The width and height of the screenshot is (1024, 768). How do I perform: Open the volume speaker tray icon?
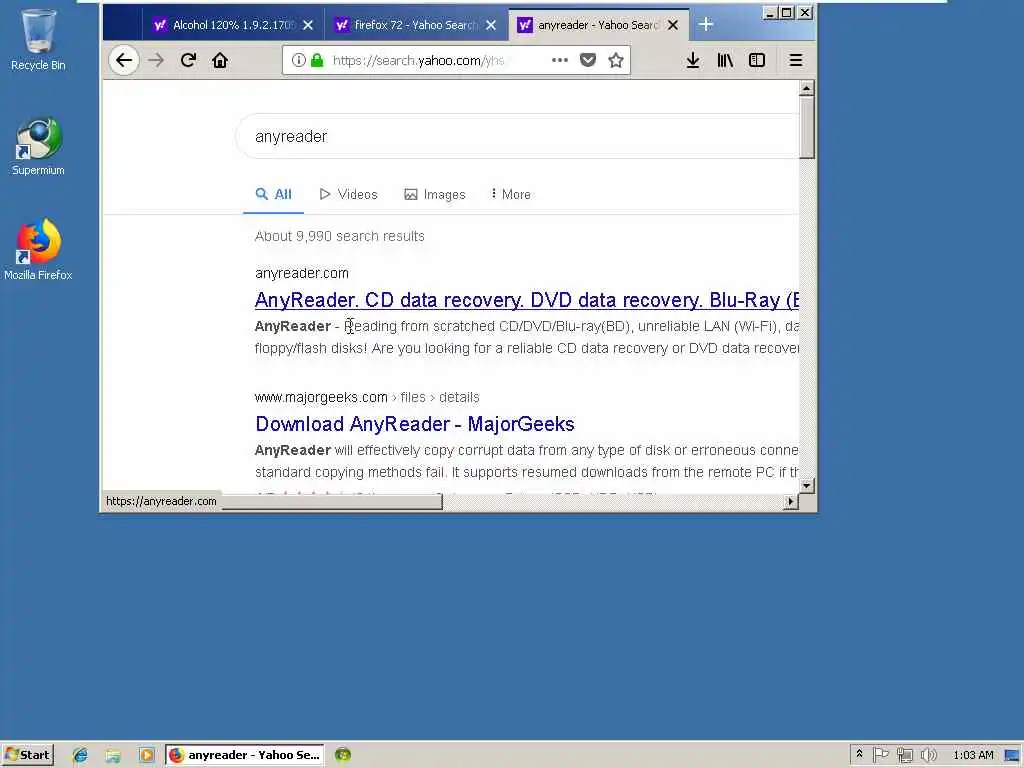coord(928,755)
